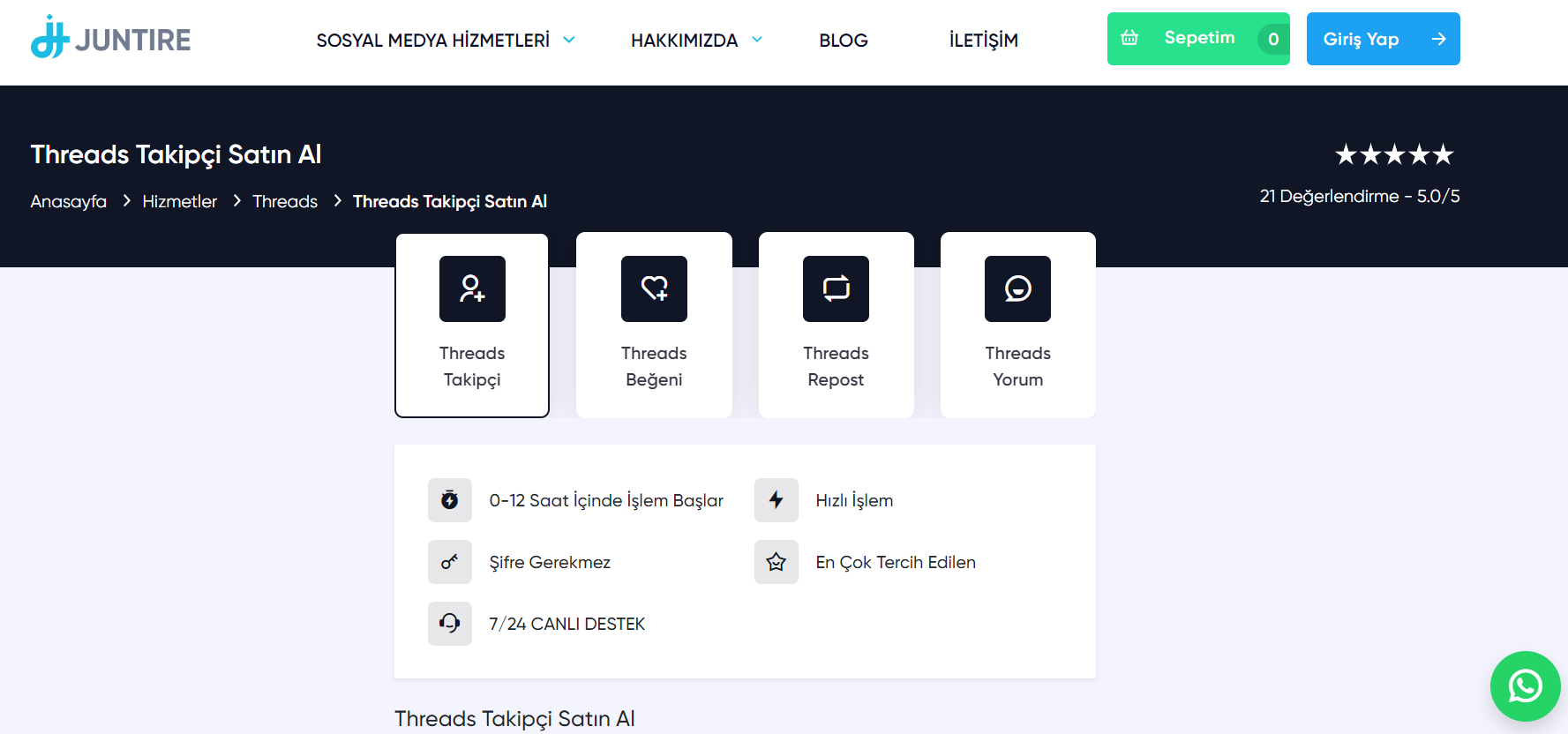Expand the Sosyal Medya Hizmetleri dropdown chevron
The width and height of the screenshot is (1568, 734).
[x=569, y=40]
